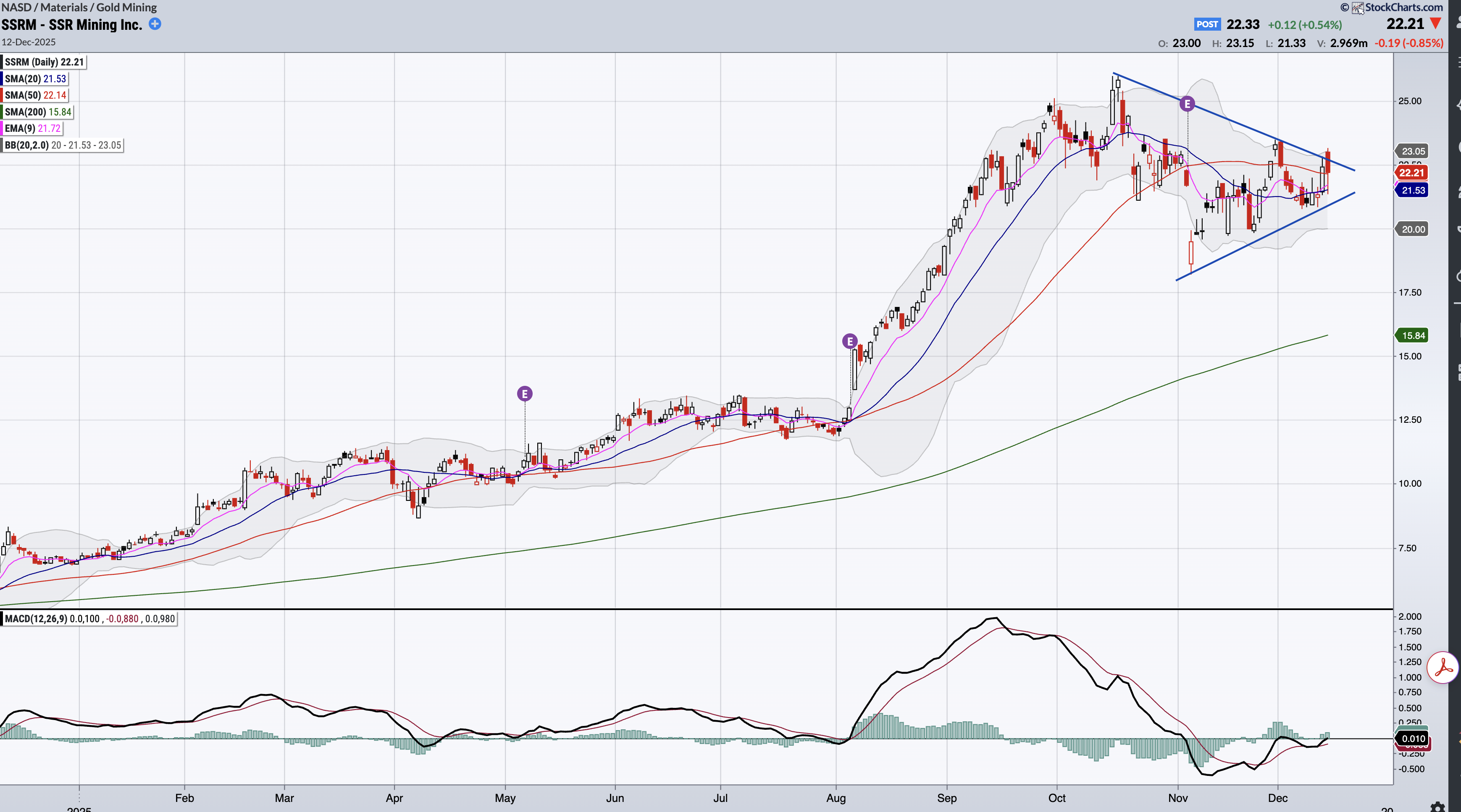Click the Adobe Acrobat PDF floating button
The image size is (1461, 812).
[x=1443, y=668]
